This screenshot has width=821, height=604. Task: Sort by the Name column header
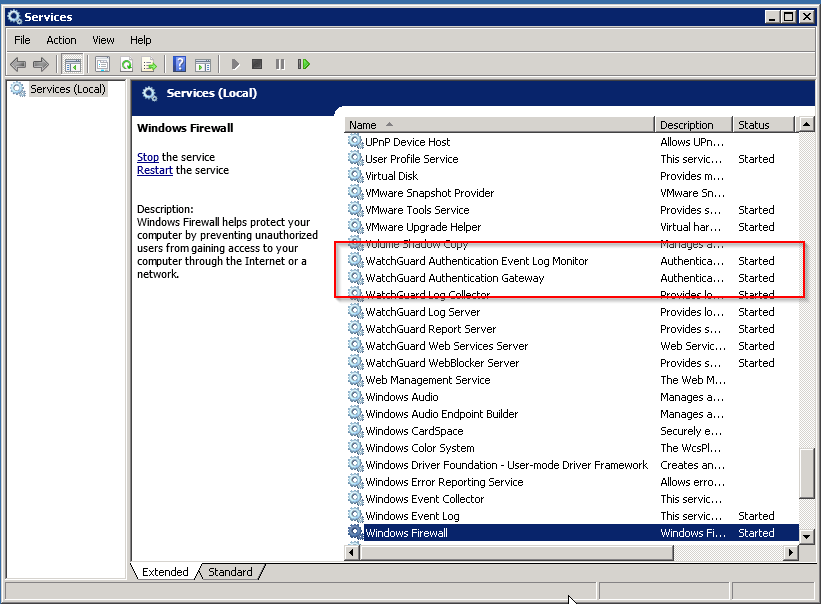coord(500,125)
